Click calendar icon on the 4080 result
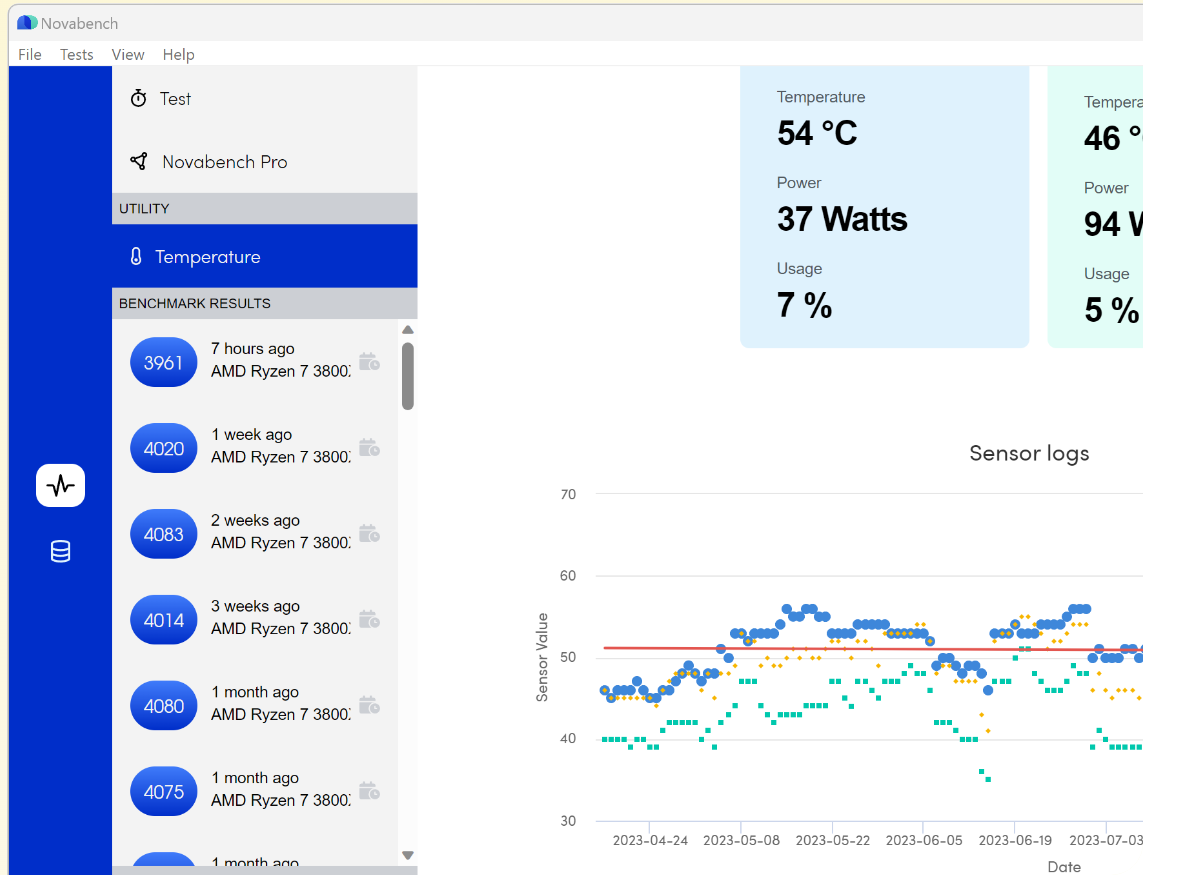Viewport: 1182px width, 890px height. (x=369, y=706)
